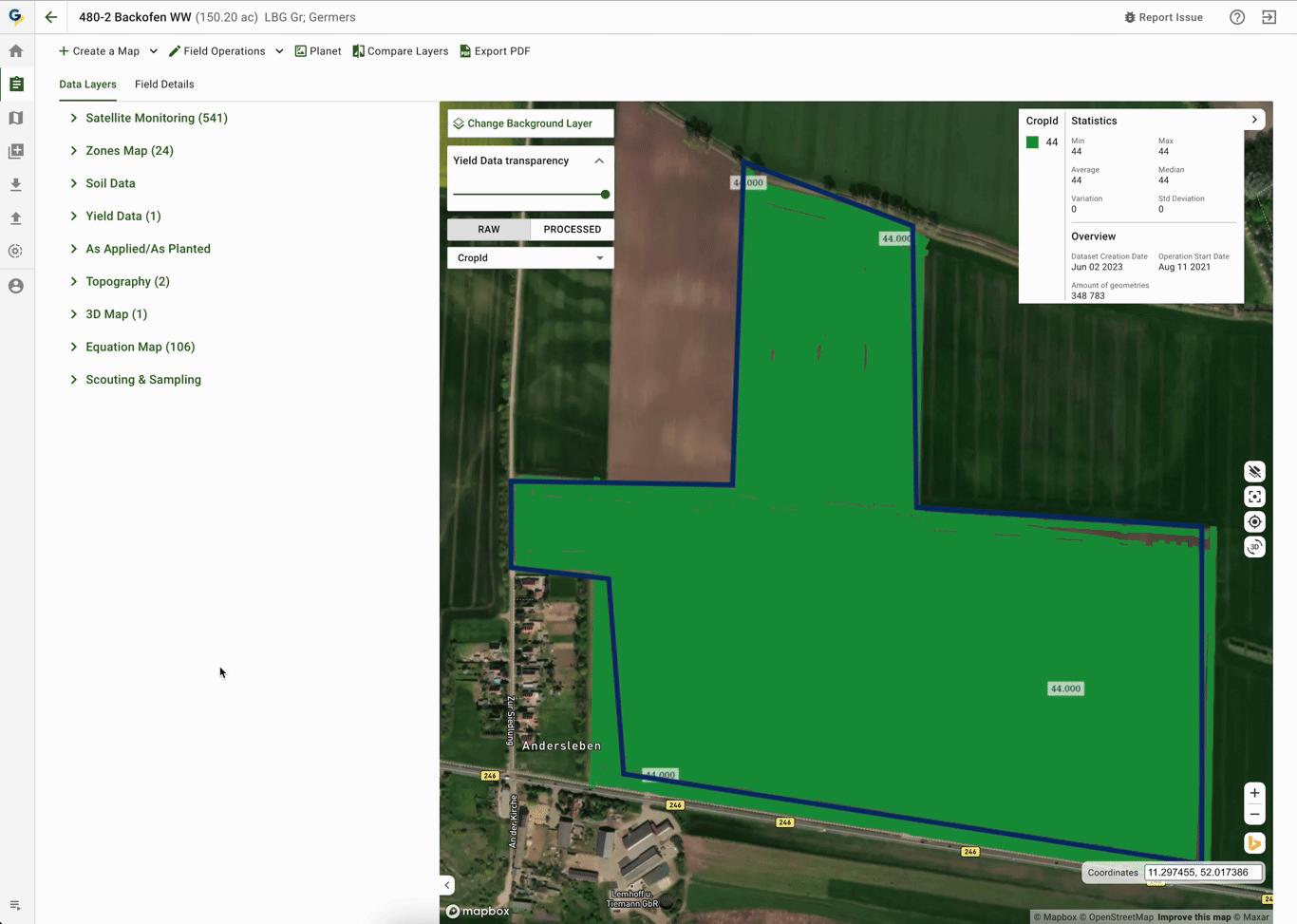1297x924 pixels.
Task: Click the download icon in sidebar
Action: tap(16, 185)
